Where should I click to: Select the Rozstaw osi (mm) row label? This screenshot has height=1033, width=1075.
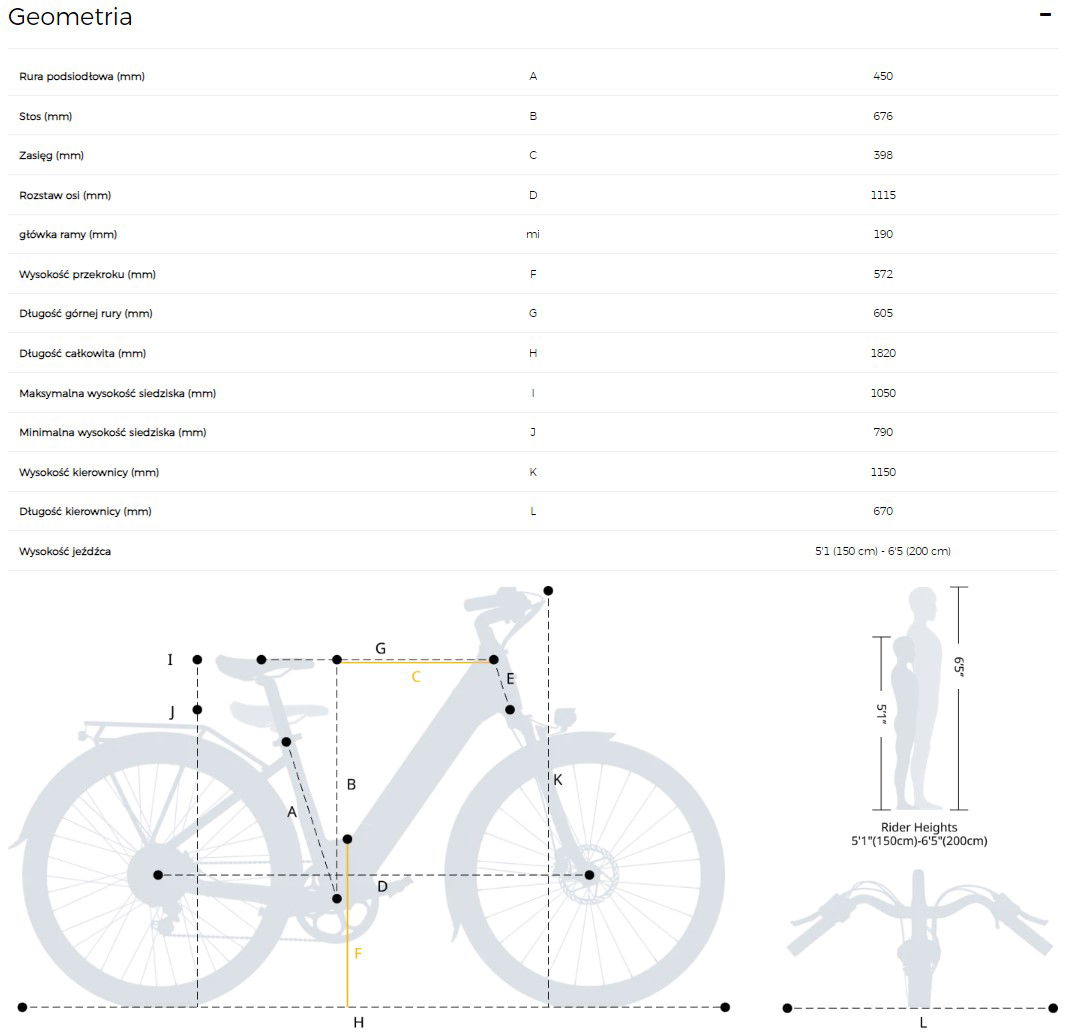coord(65,195)
